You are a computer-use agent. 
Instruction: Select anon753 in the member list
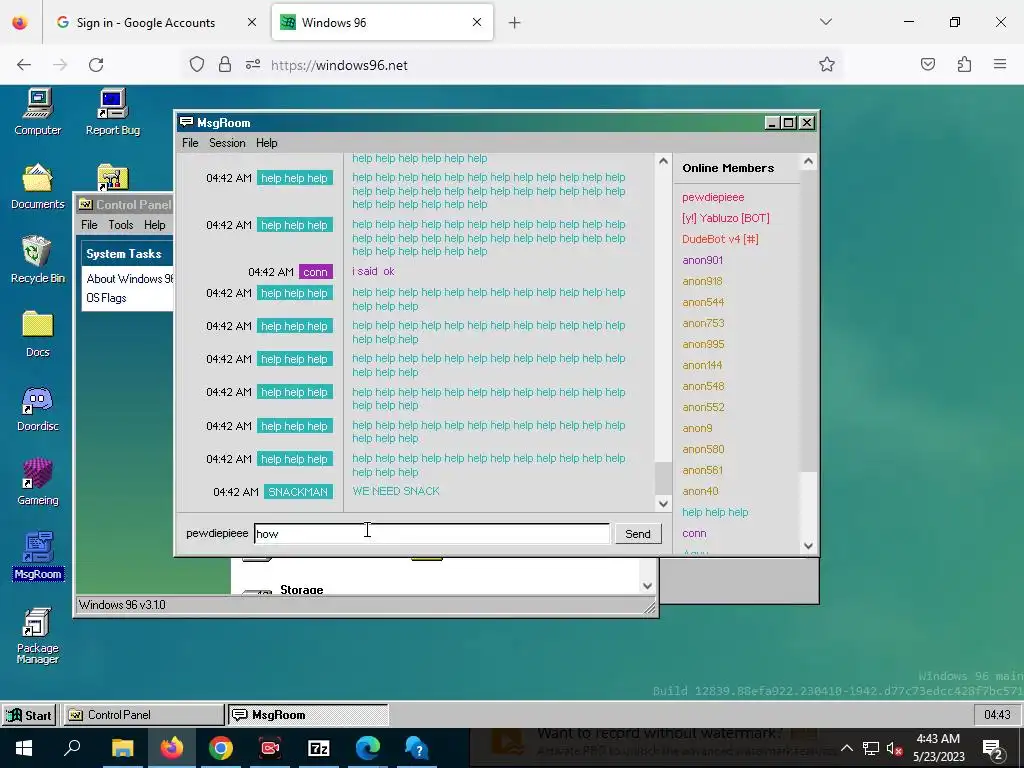pyautogui.click(x=703, y=323)
